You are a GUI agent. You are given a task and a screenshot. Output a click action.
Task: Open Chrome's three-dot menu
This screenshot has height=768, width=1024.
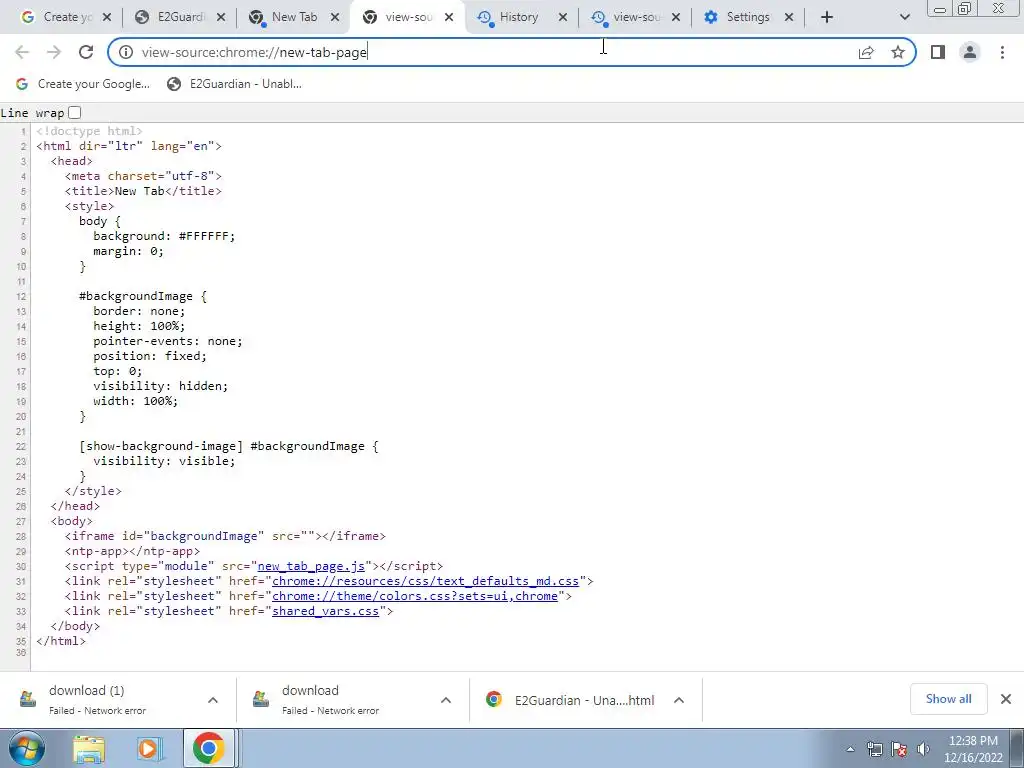click(1002, 52)
